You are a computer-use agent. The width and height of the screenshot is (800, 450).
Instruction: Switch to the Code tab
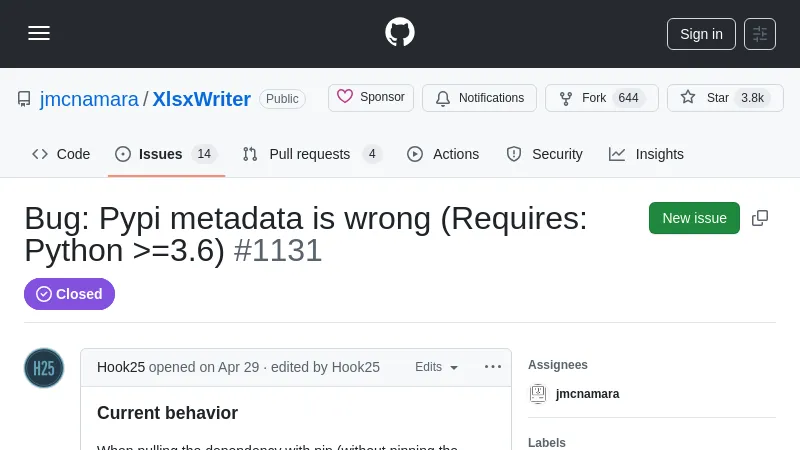pyautogui.click(x=61, y=154)
